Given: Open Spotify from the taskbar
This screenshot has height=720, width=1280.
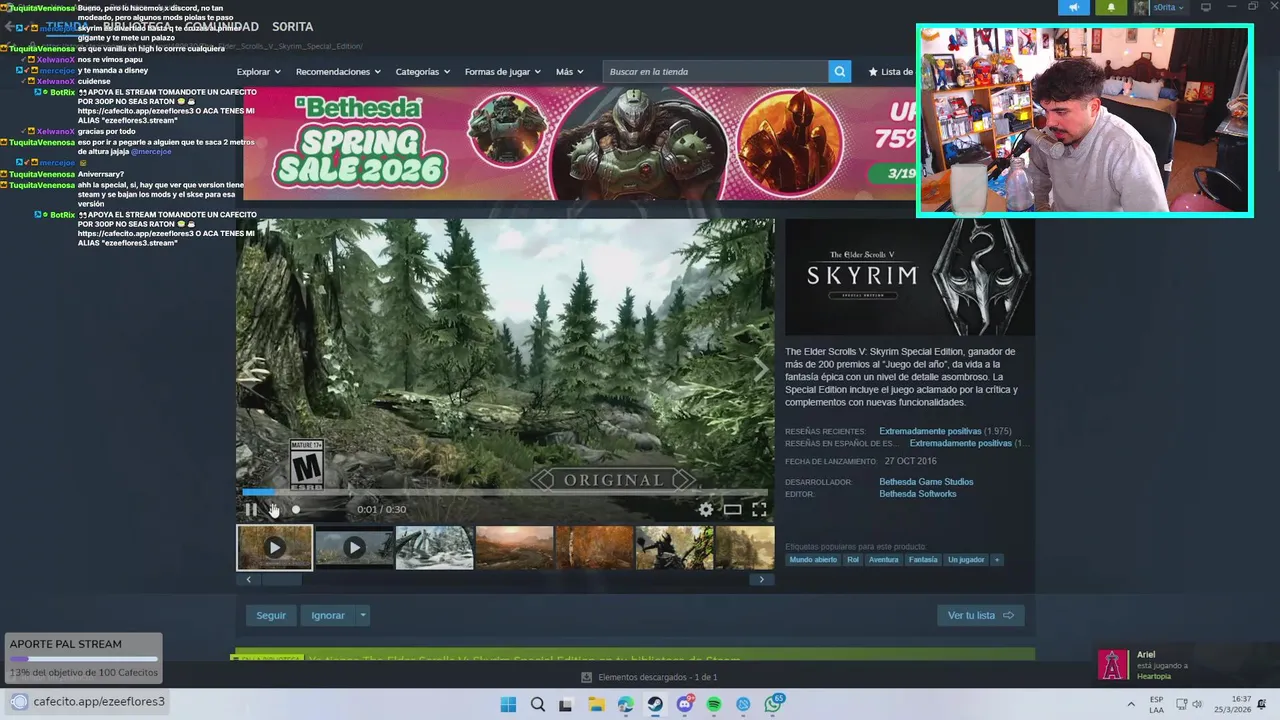Looking at the screenshot, I should [x=714, y=704].
